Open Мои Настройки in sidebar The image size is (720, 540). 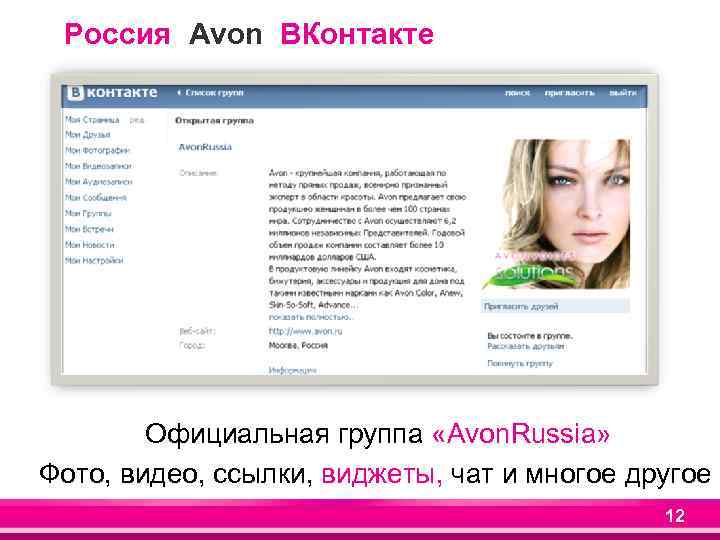tap(94, 261)
